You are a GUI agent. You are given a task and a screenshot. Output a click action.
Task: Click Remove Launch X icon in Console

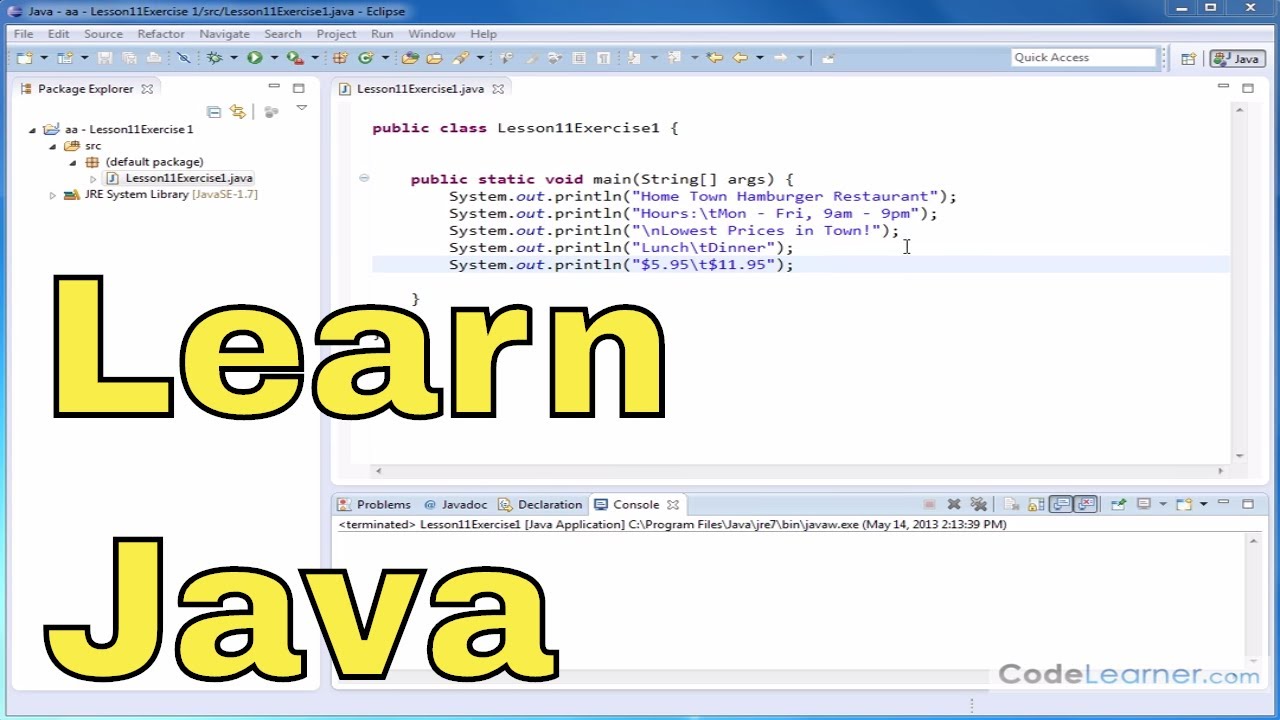tap(953, 504)
